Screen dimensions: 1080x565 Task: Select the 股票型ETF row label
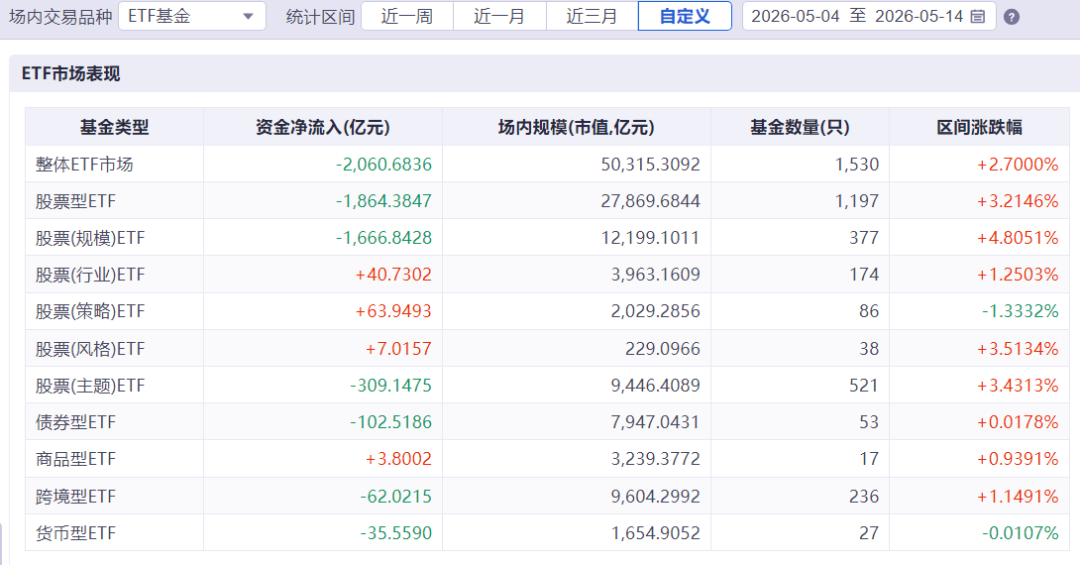[76, 201]
